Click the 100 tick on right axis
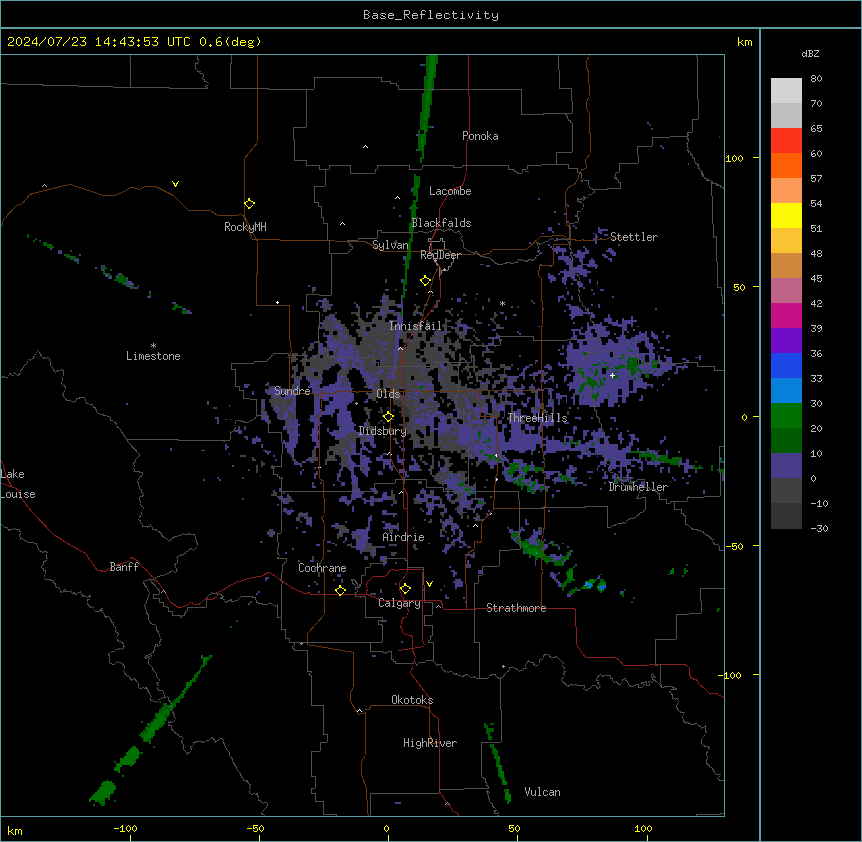The height and width of the screenshot is (842, 862). 734,158
